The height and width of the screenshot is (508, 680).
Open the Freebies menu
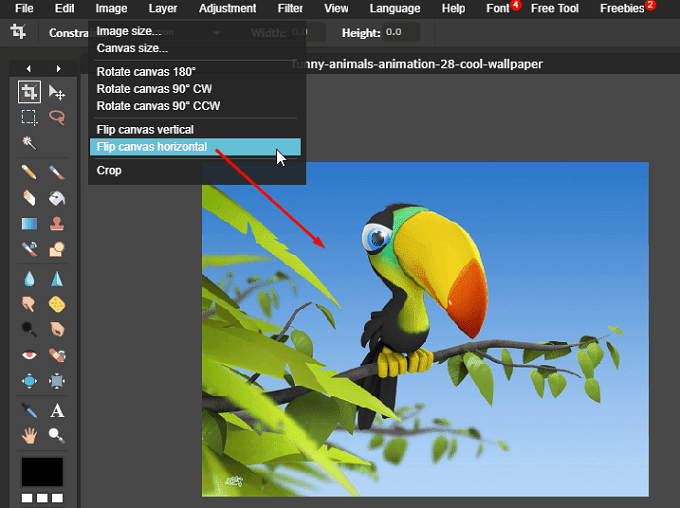click(x=622, y=8)
